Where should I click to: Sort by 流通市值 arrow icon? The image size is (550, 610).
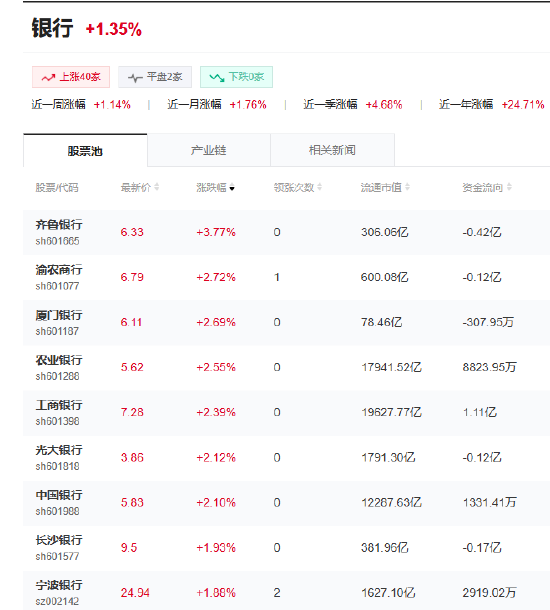pos(407,188)
